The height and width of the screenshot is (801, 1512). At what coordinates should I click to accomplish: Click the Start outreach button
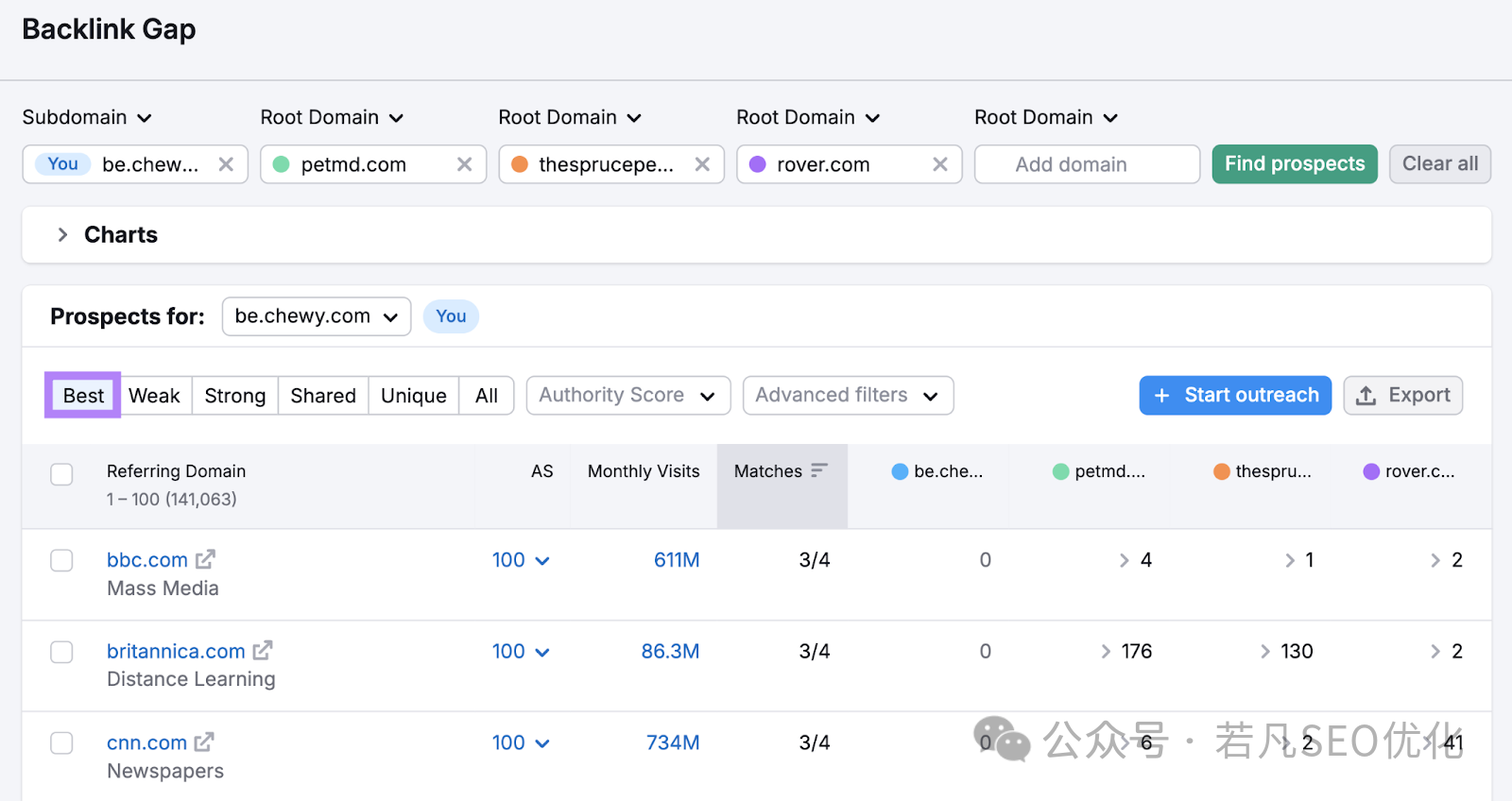[1235, 396]
